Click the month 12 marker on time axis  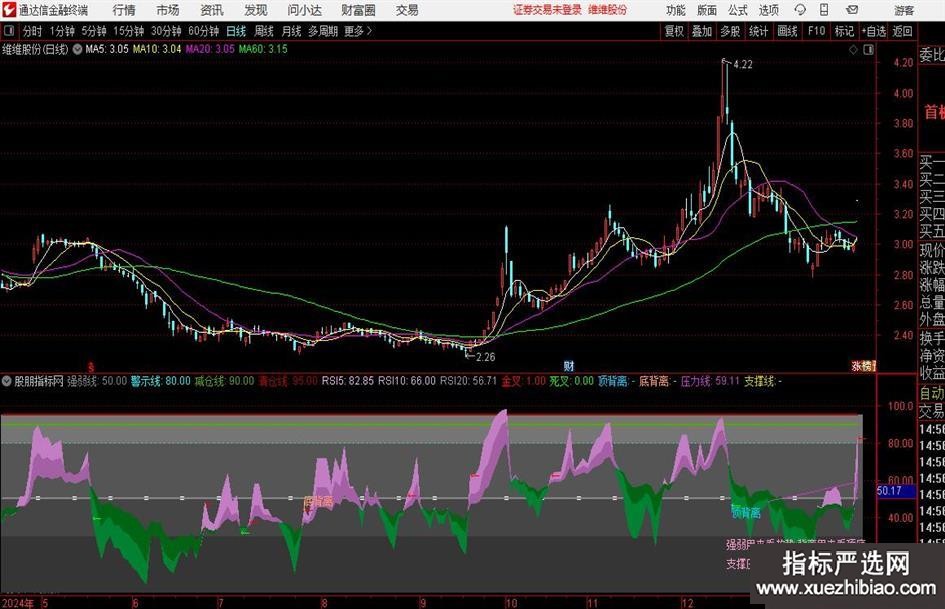(x=688, y=603)
